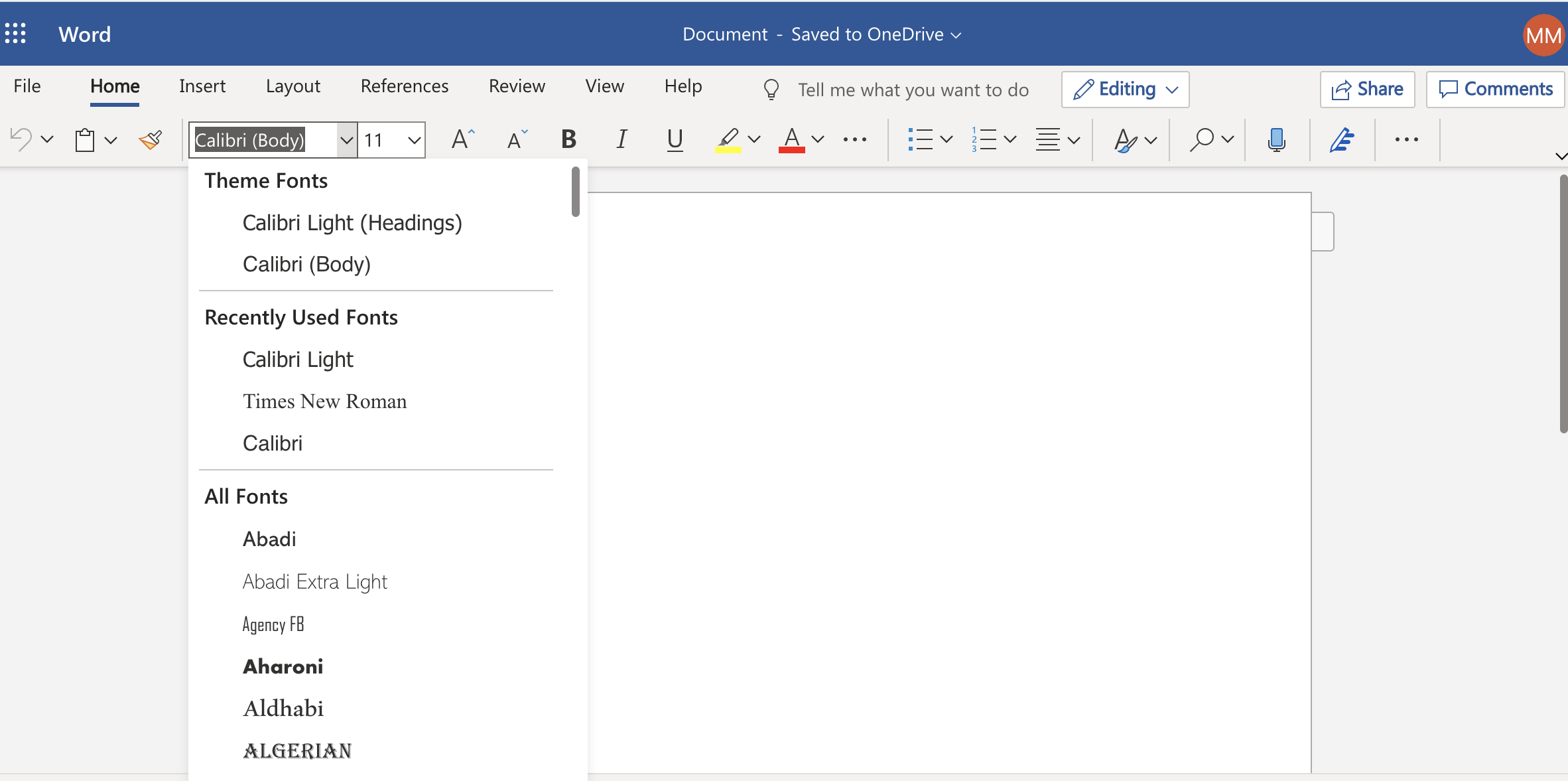Choose Times New Roman from font list

(324, 401)
